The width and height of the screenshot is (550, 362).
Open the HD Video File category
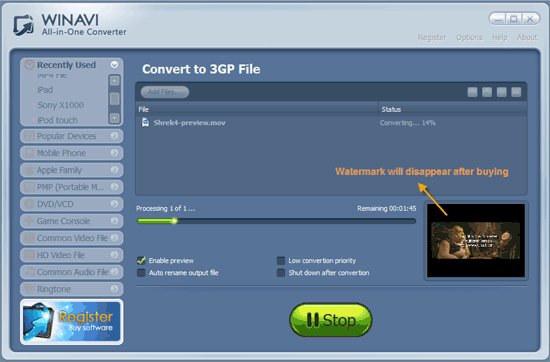click(x=72, y=255)
